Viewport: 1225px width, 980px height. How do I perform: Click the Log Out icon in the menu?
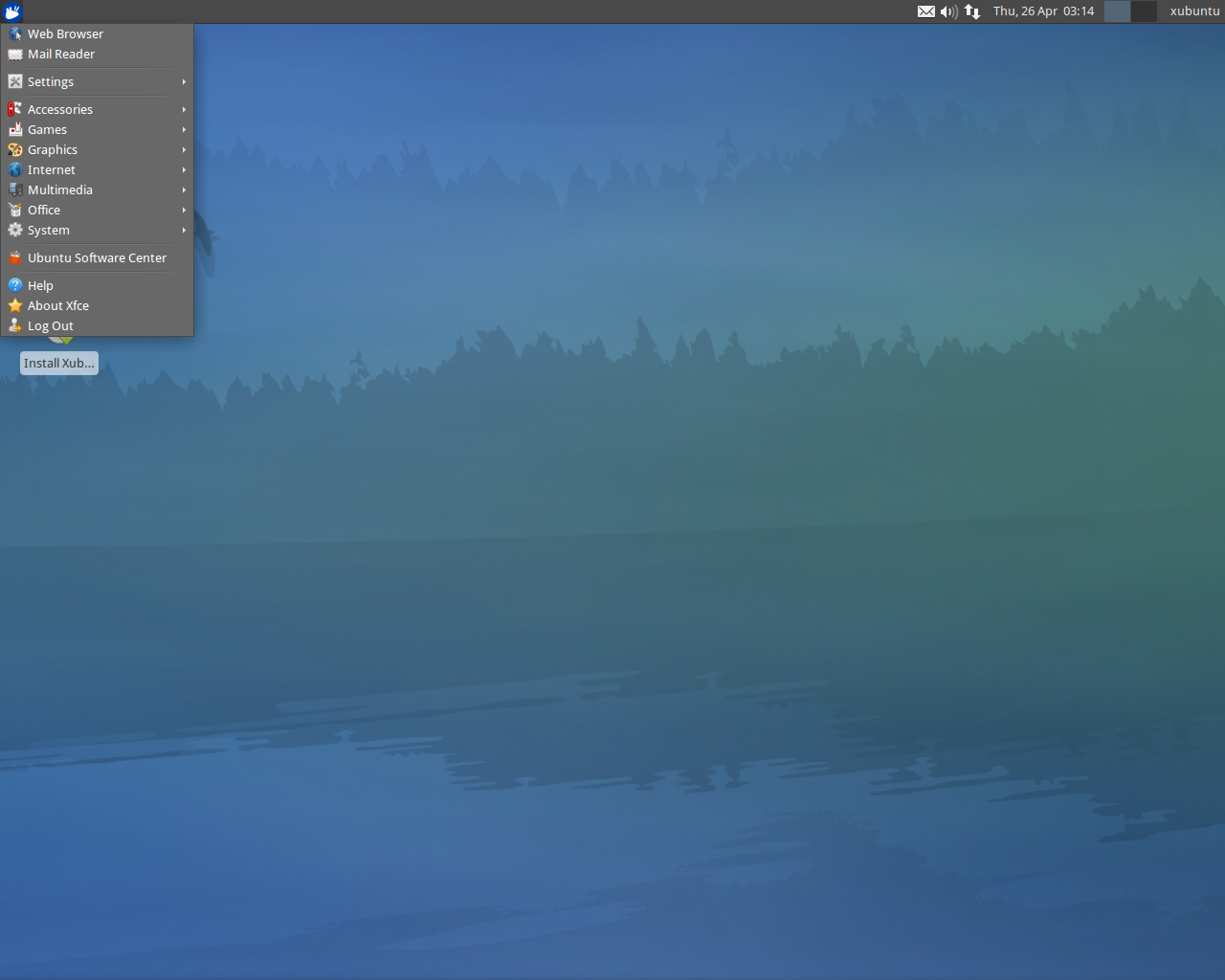[15, 325]
